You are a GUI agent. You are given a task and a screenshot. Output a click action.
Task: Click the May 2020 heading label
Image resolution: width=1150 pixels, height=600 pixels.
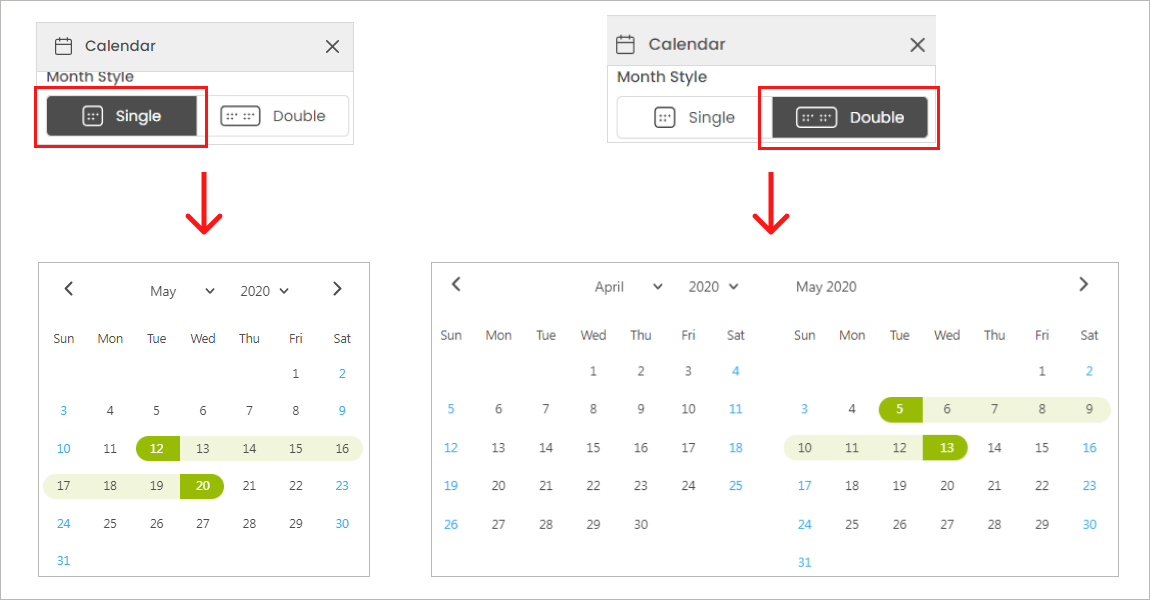click(x=826, y=287)
